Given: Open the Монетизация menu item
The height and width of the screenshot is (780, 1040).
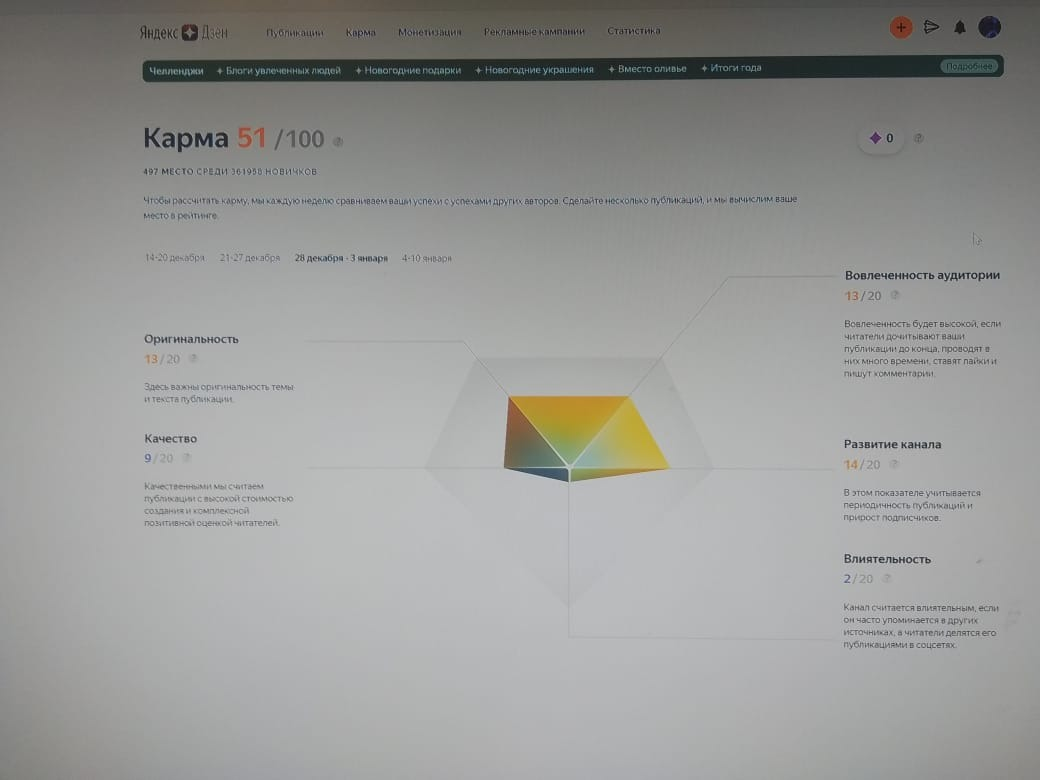Looking at the screenshot, I should [x=429, y=32].
